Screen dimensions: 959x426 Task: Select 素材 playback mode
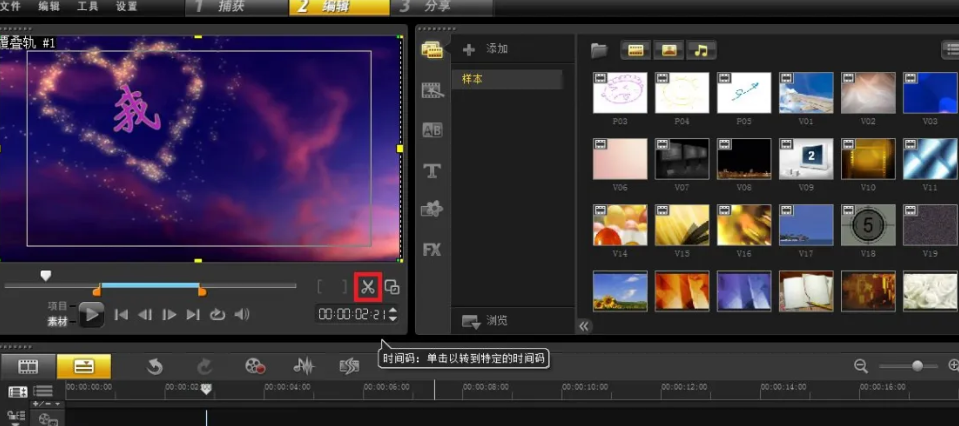pos(57,321)
